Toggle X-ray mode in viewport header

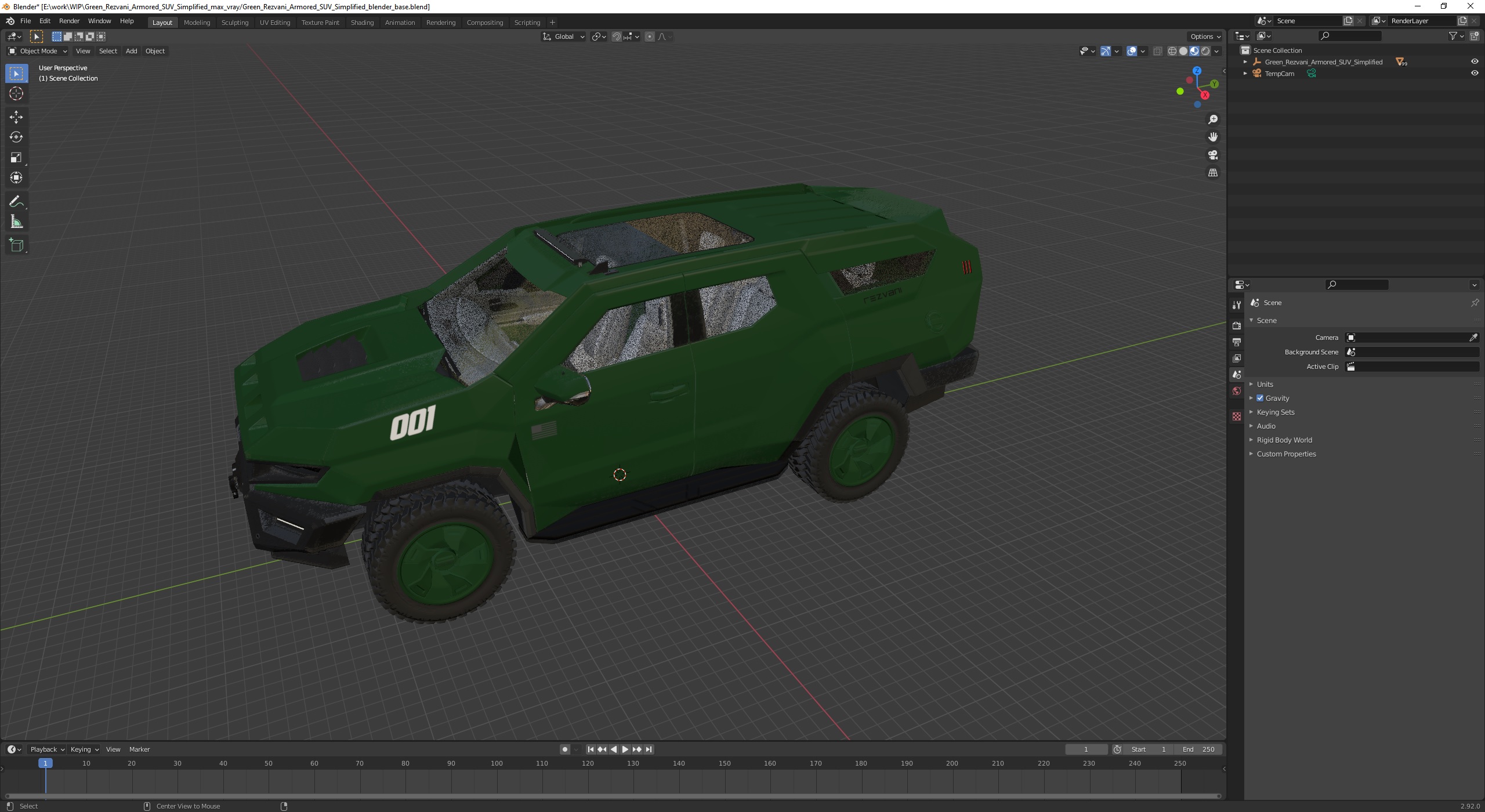1157,51
